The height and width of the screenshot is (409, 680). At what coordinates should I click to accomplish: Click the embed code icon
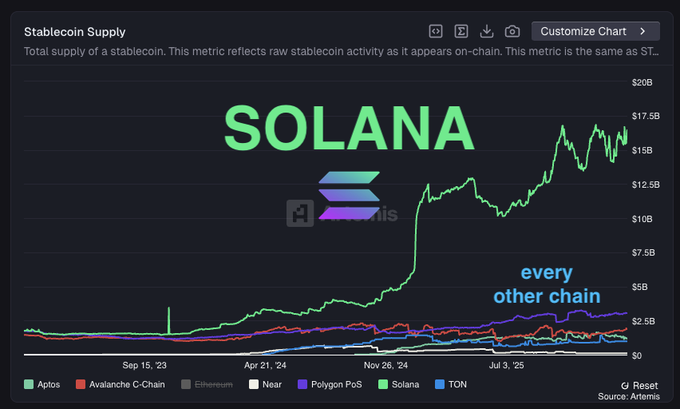(435, 31)
